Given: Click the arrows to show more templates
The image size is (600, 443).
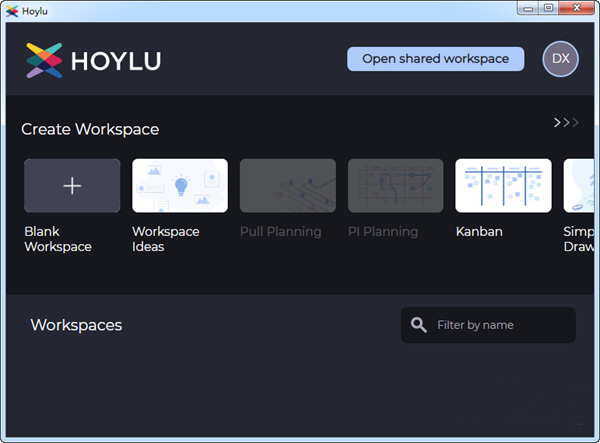Looking at the screenshot, I should [566, 123].
